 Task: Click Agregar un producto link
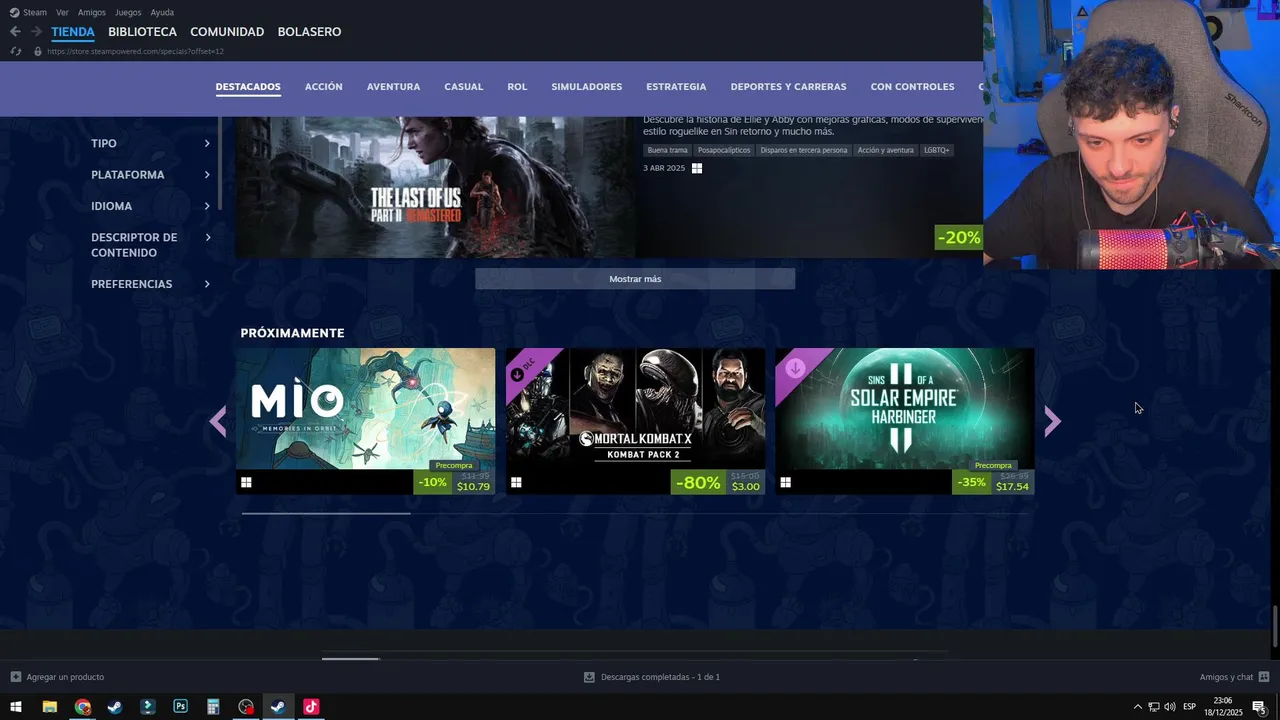[65, 677]
